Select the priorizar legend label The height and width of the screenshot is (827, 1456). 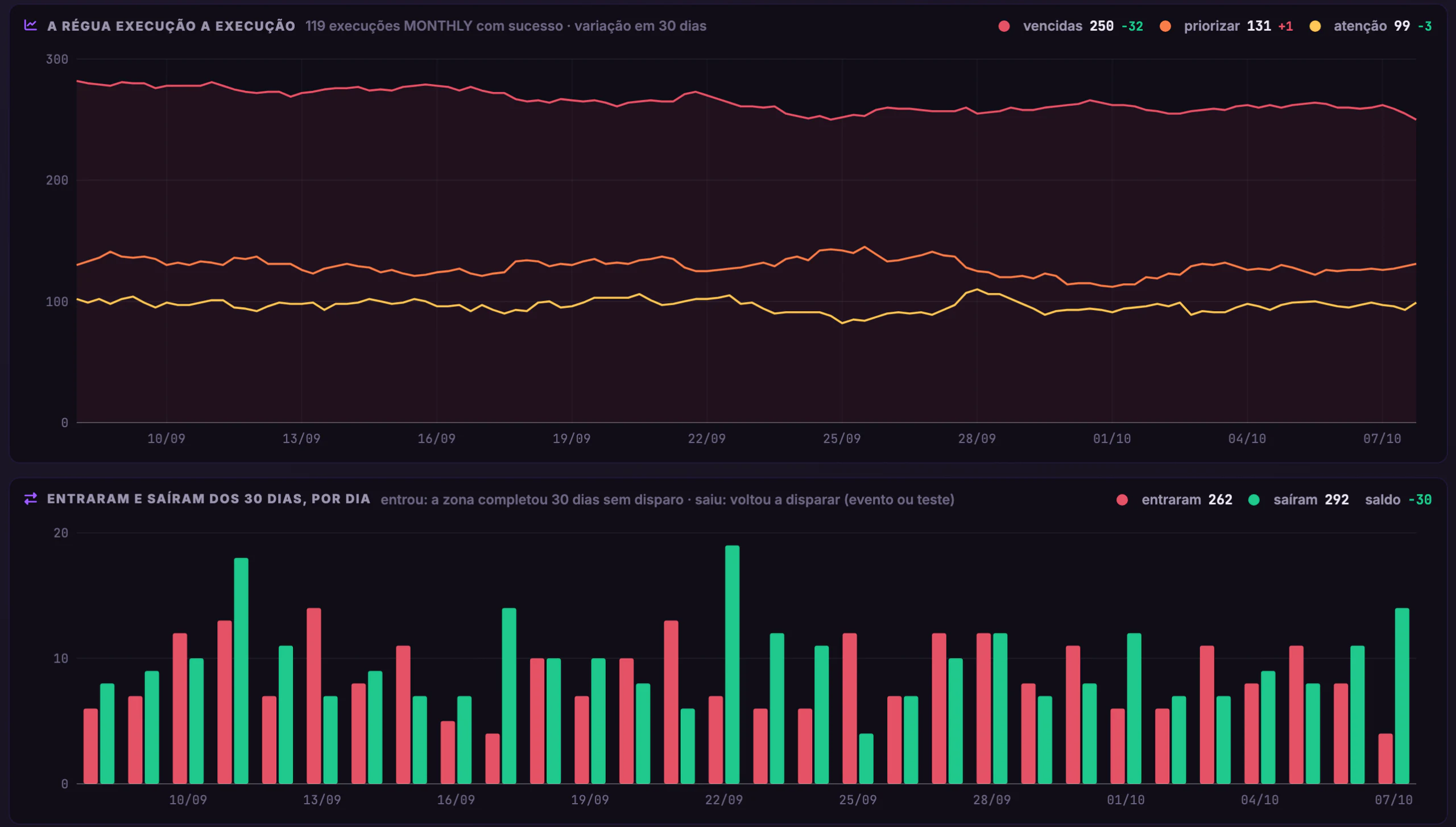tap(1211, 26)
